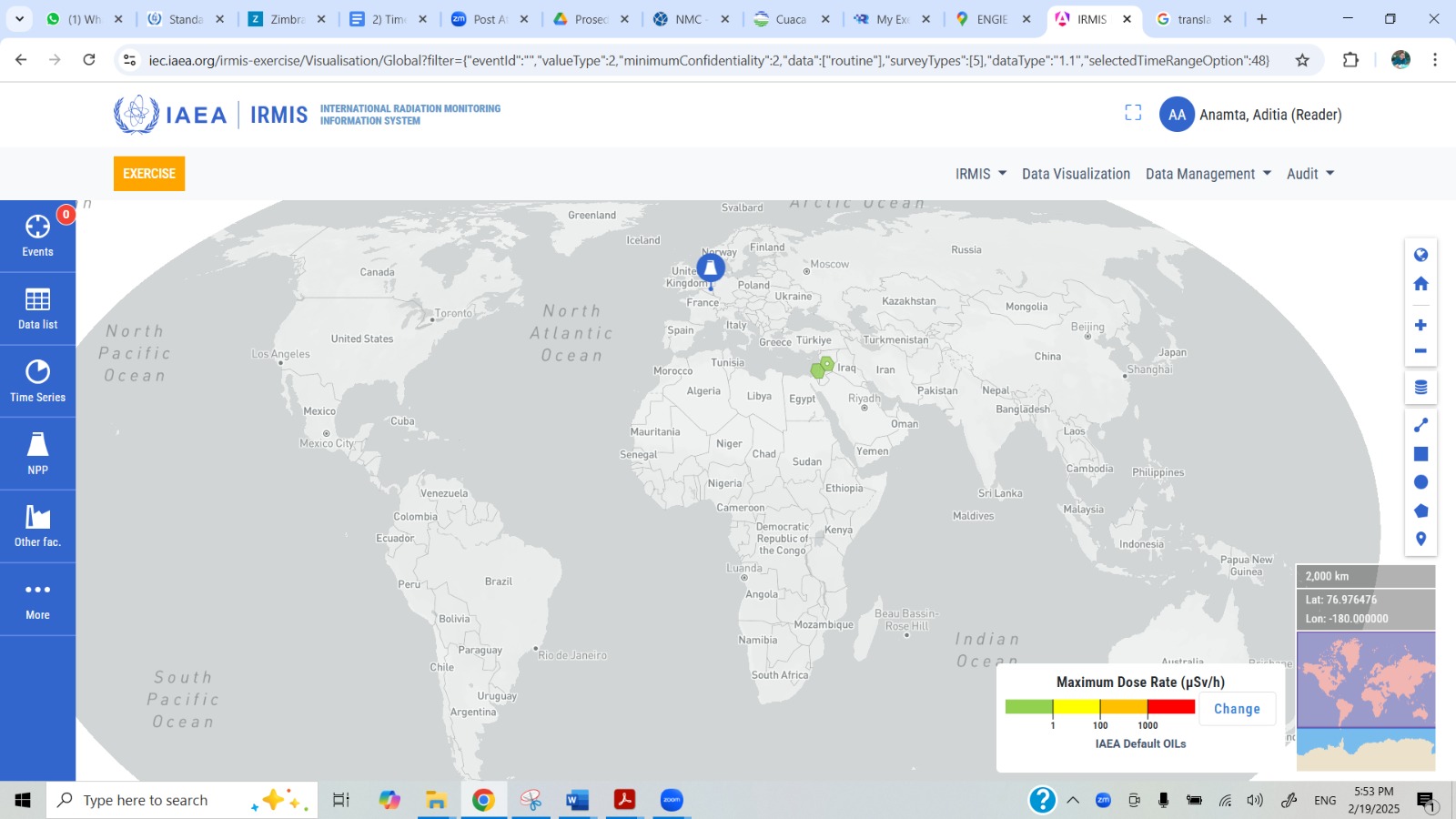Show hidden system tray icons chevron
Image resolution: width=1456 pixels, height=819 pixels.
(1073, 801)
